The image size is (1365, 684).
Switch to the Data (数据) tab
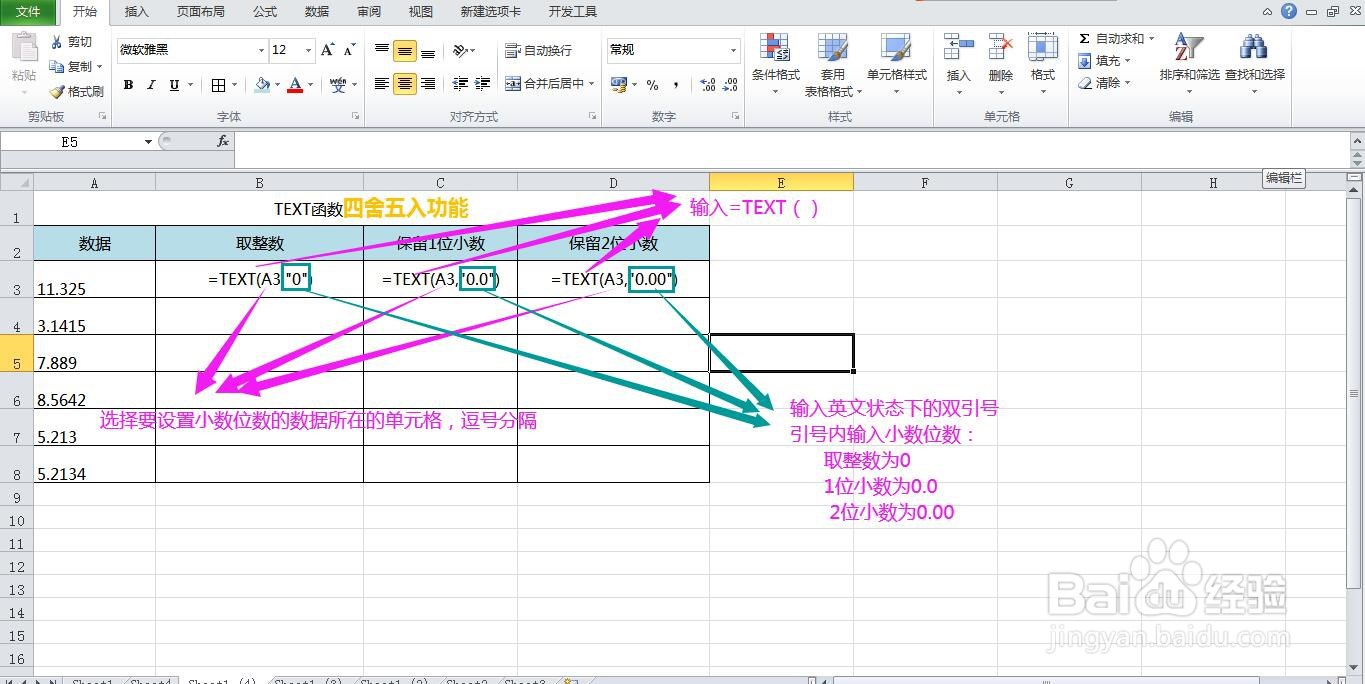pos(317,12)
